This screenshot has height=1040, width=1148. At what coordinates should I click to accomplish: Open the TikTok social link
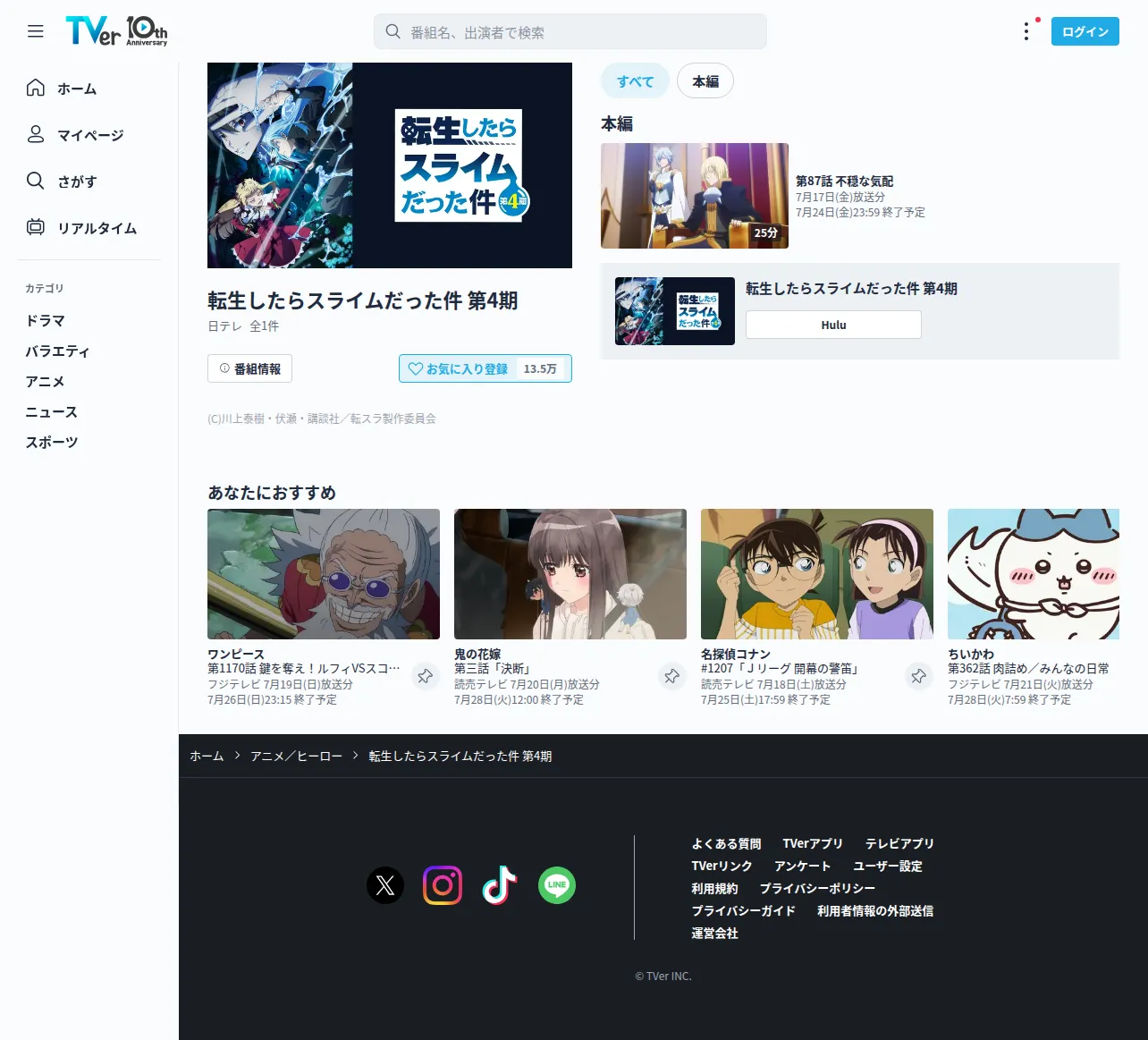tap(500, 885)
